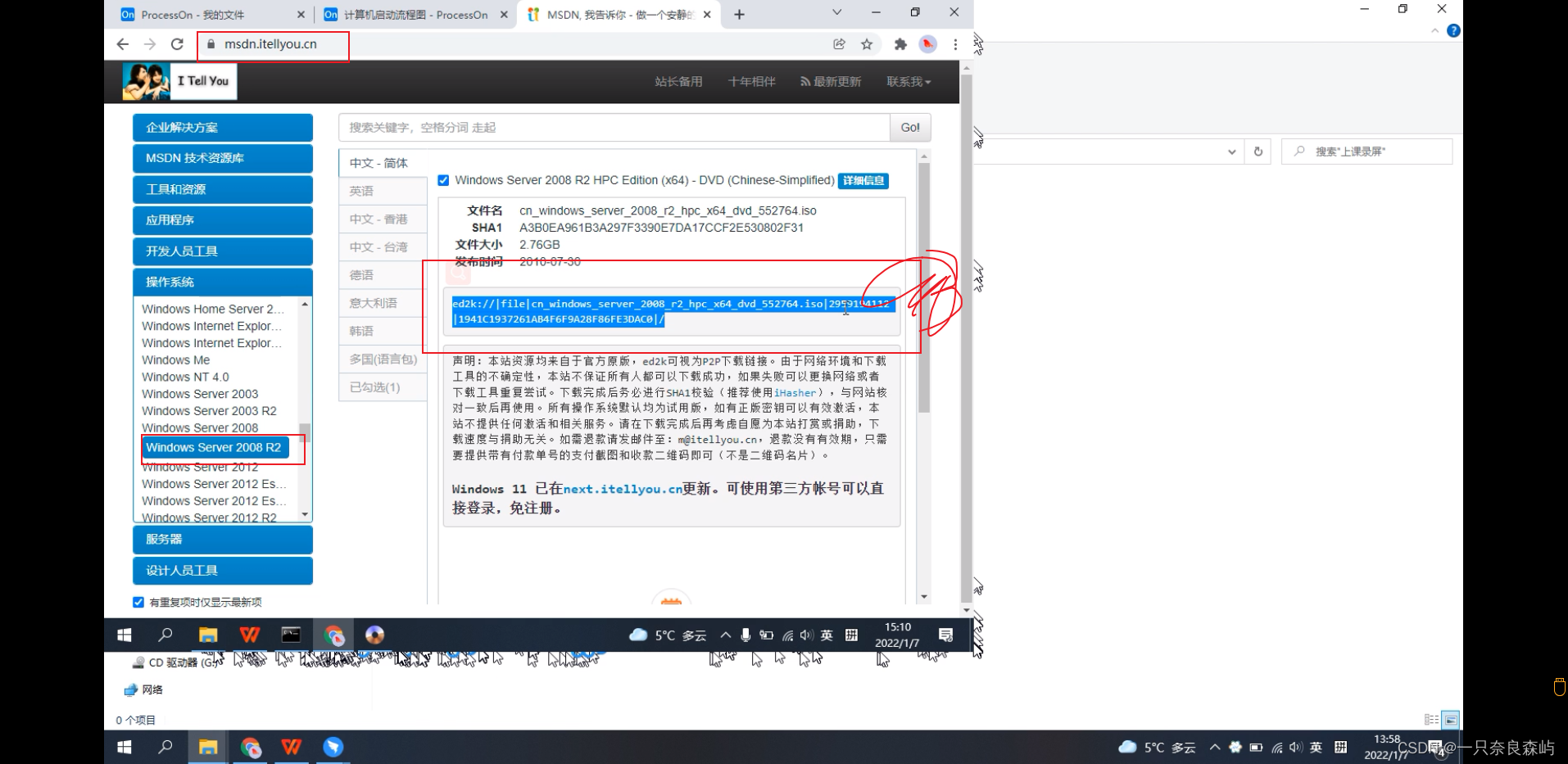
Task: Collapse Explorer ribbon chevron
Action: (x=1434, y=30)
